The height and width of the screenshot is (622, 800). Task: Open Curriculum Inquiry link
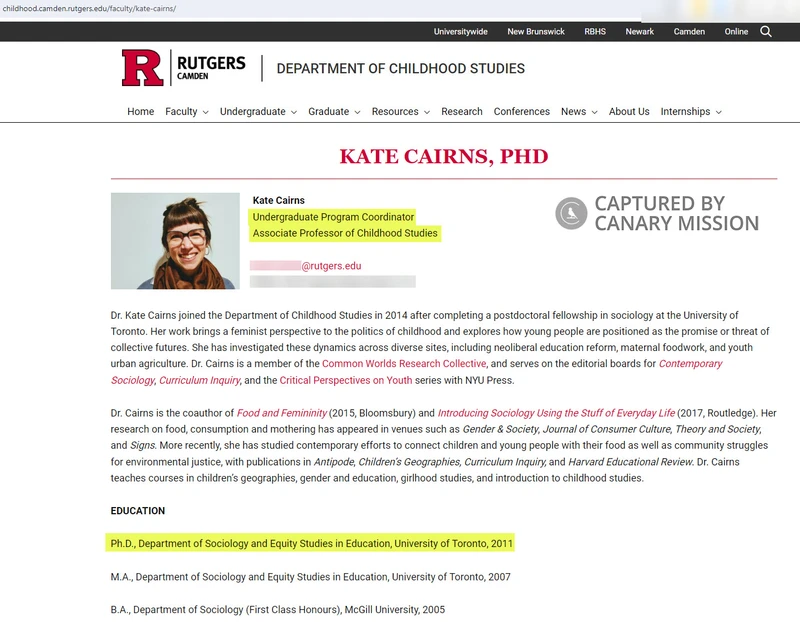coord(199,380)
